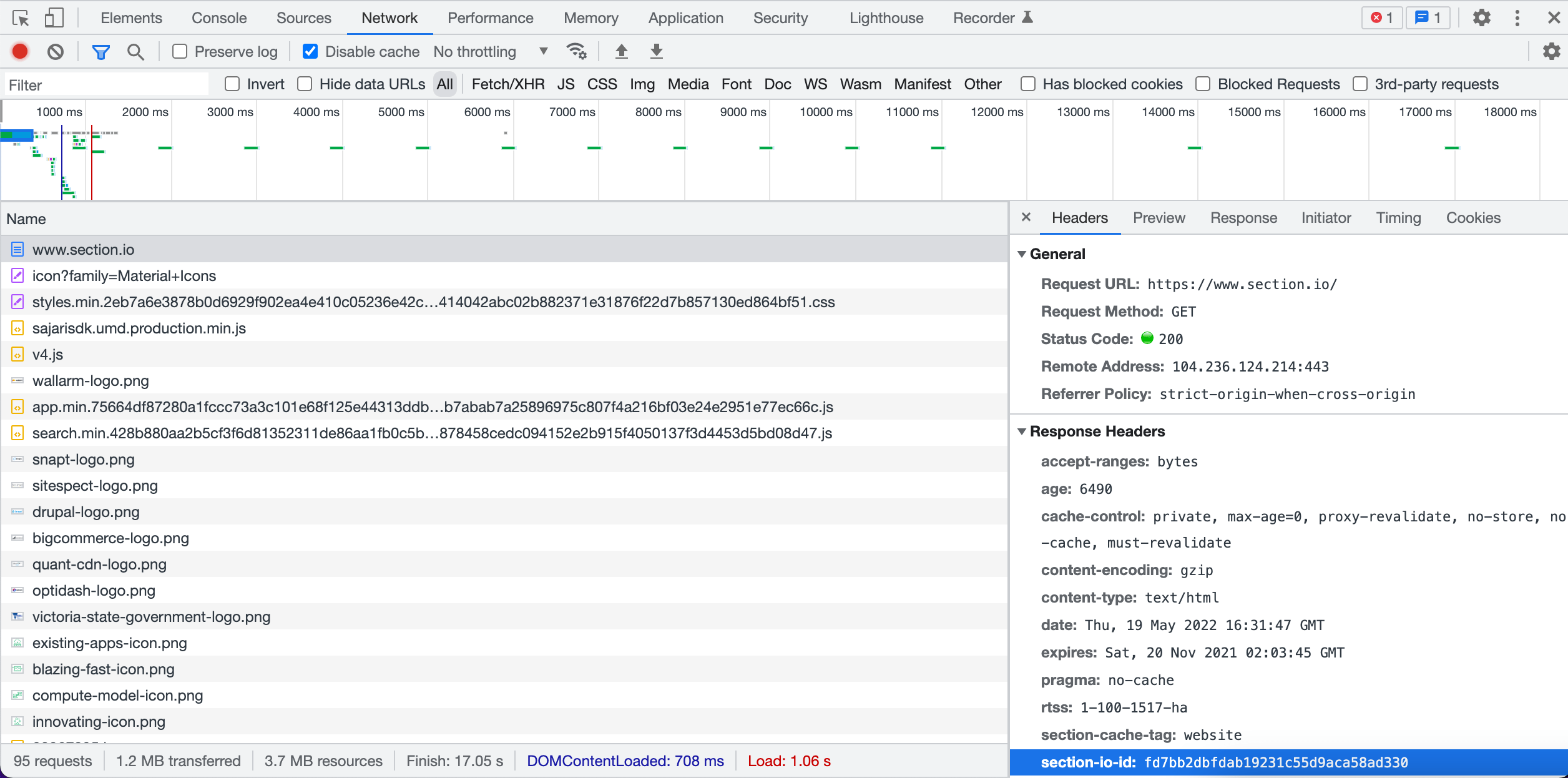Check 3rd-party requests checkbox
Screen dimensions: 1568x778
coord(1360,84)
